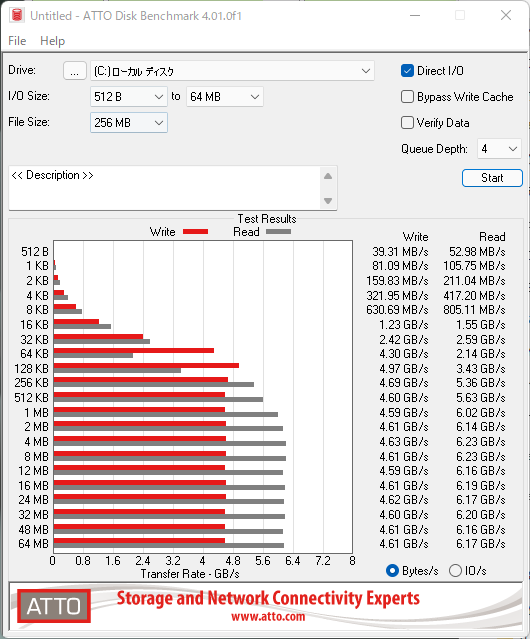The width and height of the screenshot is (530, 639).
Task: Click the "Read" column header in results
Action: click(x=492, y=237)
